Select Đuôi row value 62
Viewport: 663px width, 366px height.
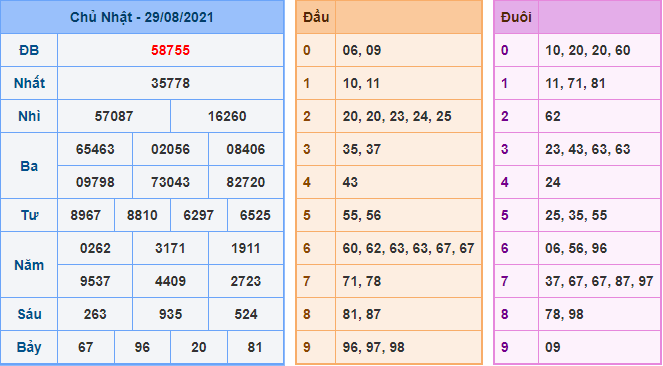pos(553,116)
